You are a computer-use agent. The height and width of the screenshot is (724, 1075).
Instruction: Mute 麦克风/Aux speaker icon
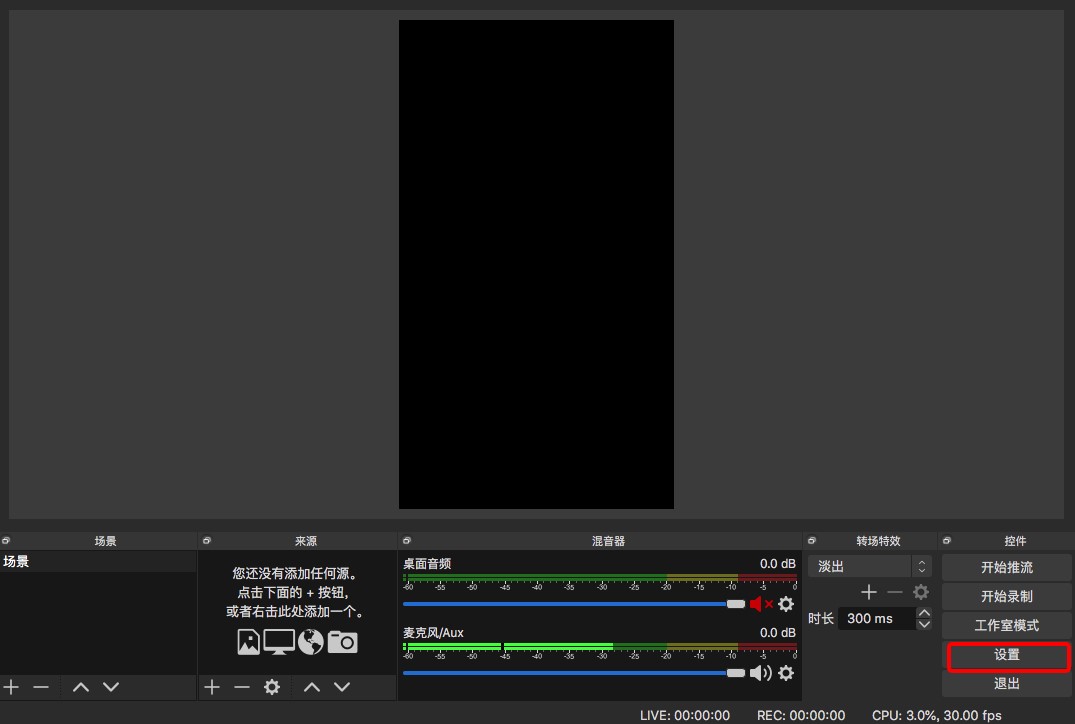[x=760, y=673]
